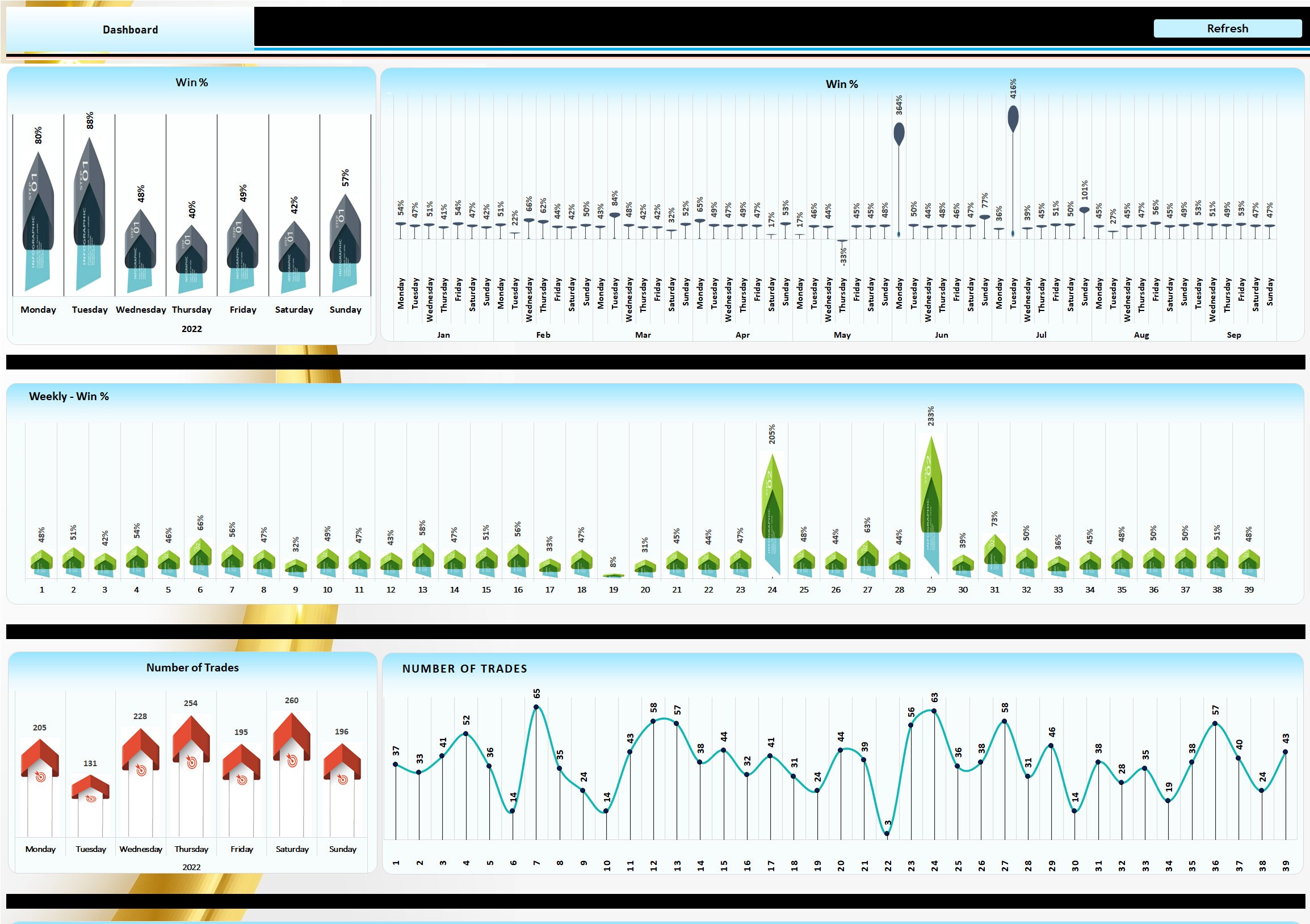Click Sunday's 57% win arrow graphic

point(345,243)
